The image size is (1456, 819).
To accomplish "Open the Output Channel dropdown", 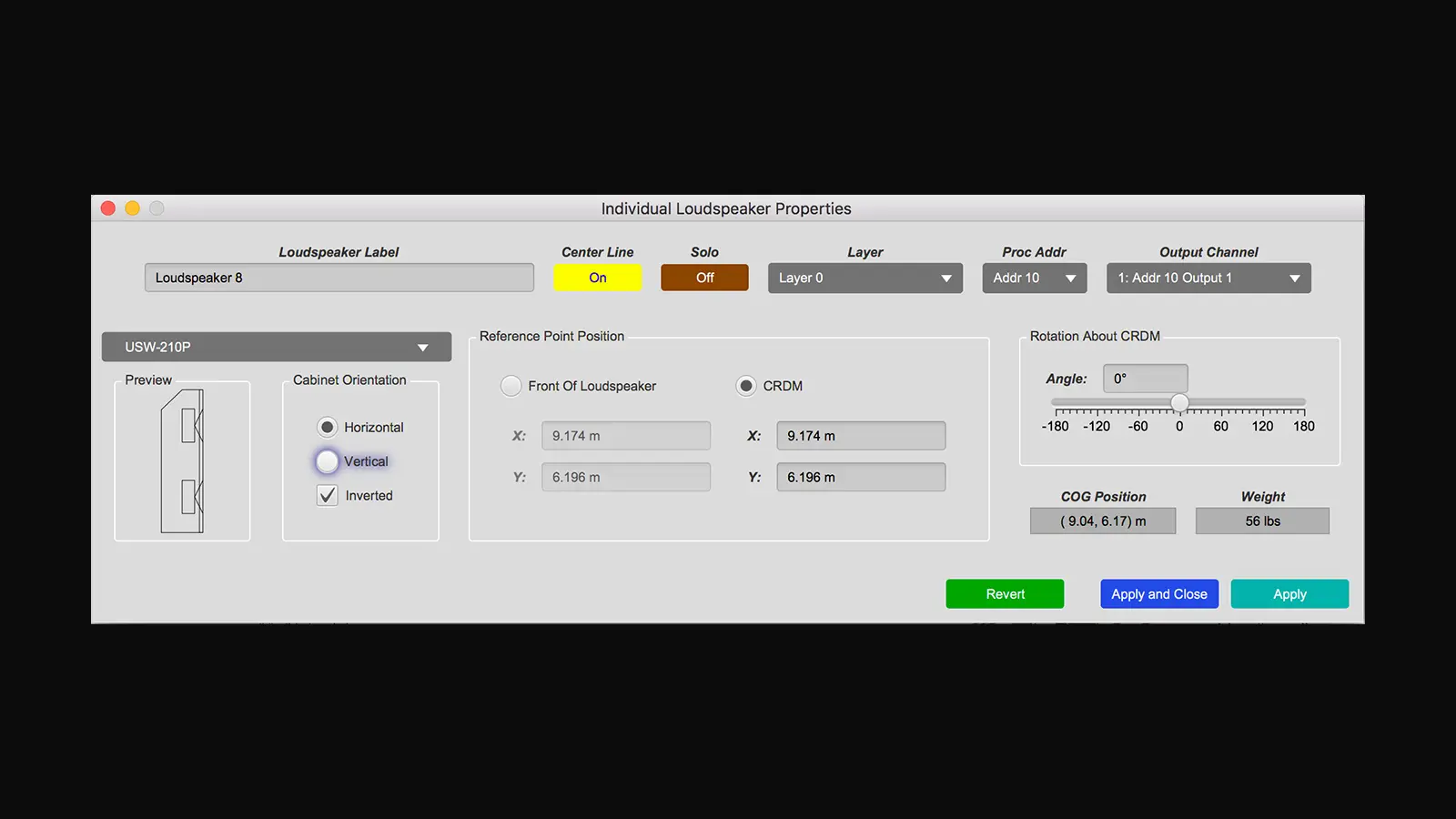I will click(x=1208, y=278).
